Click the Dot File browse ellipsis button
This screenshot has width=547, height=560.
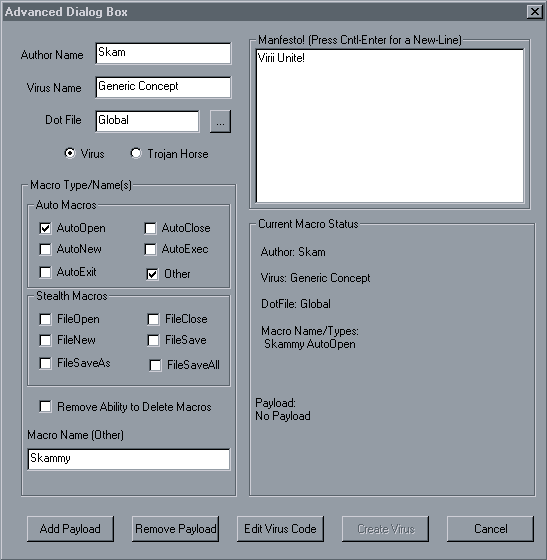coord(220,121)
